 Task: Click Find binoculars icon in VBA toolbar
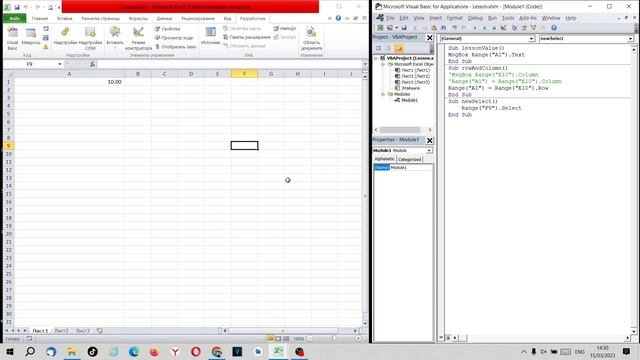click(443, 28)
